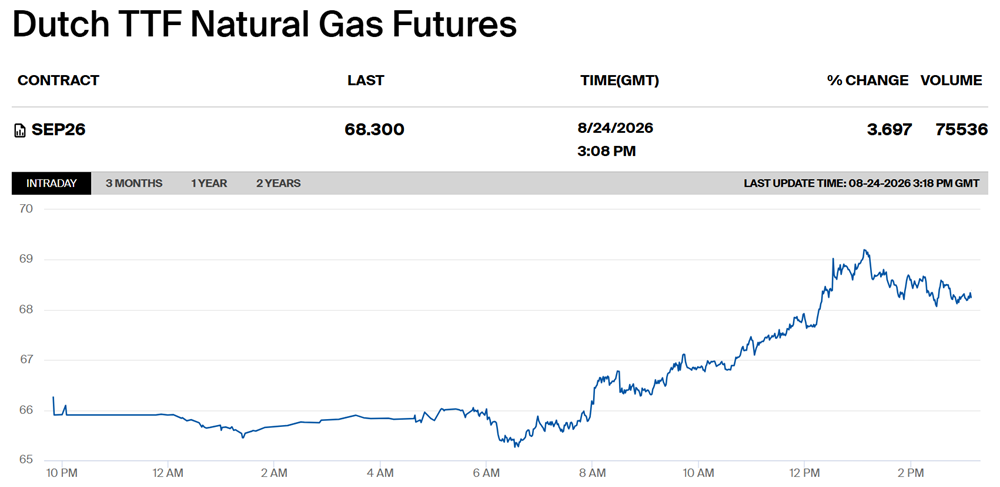The width and height of the screenshot is (1000, 487).
Task: Show the 2 YEARS chart view
Action: pyautogui.click(x=279, y=184)
